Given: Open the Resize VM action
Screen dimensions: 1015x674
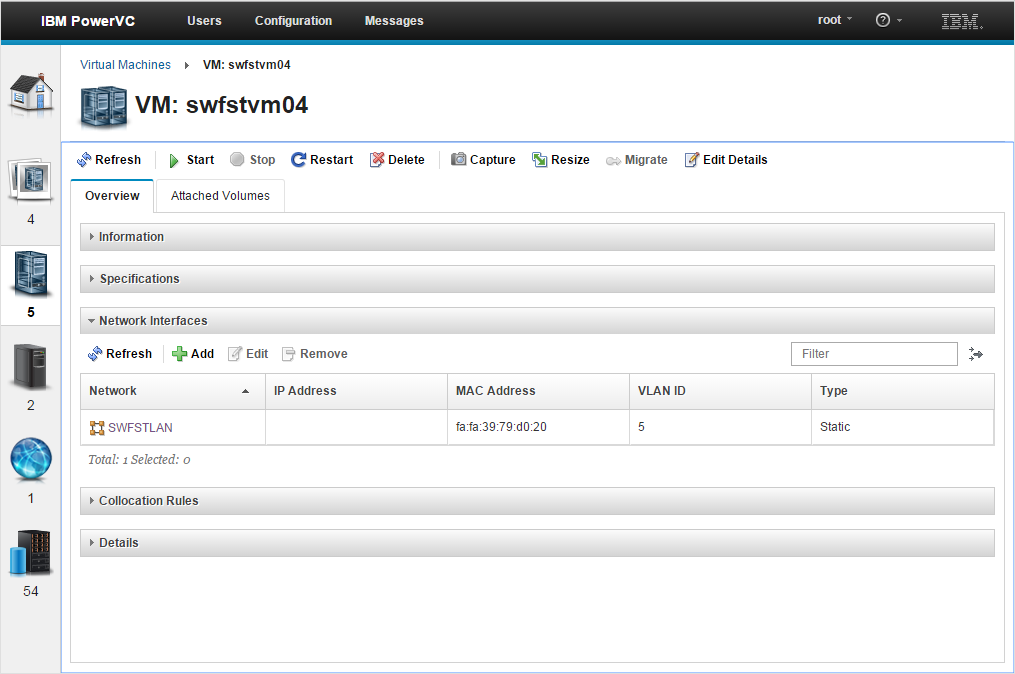Looking at the screenshot, I should click(561, 160).
